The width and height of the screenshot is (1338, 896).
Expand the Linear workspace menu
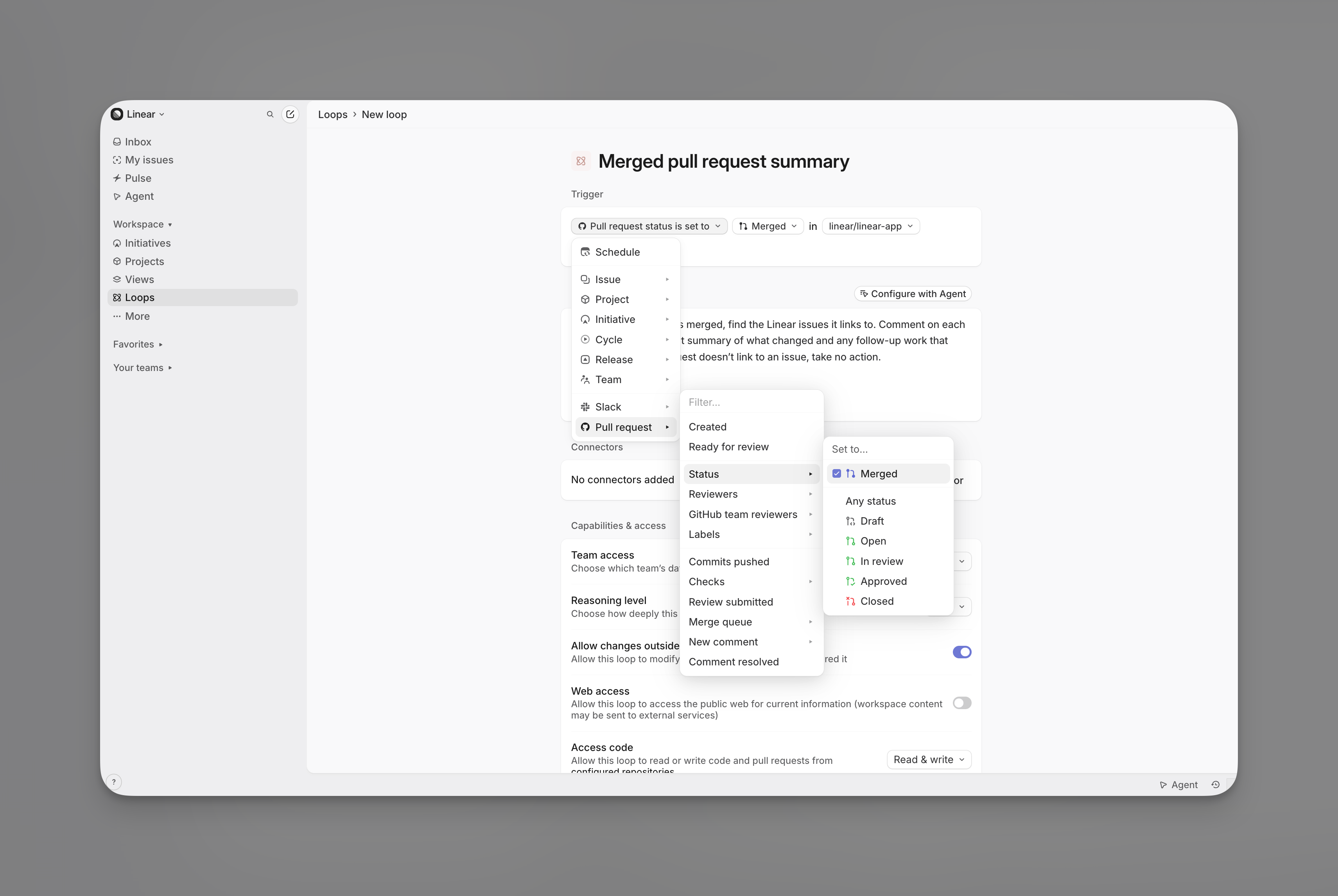click(x=138, y=114)
